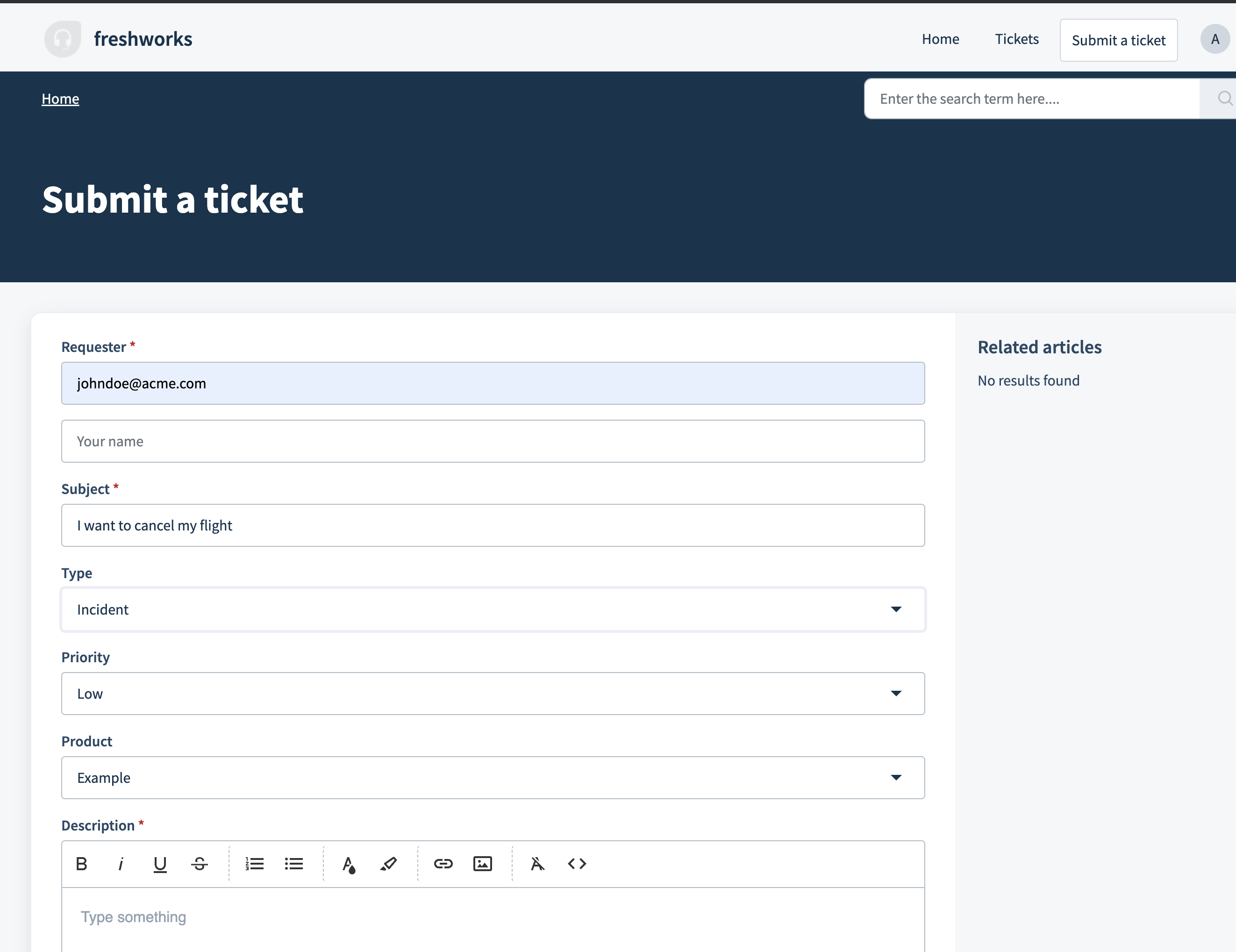The height and width of the screenshot is (952, 1236).
Task: Go to Tickets in top navigation
Action: [1016, 39]
